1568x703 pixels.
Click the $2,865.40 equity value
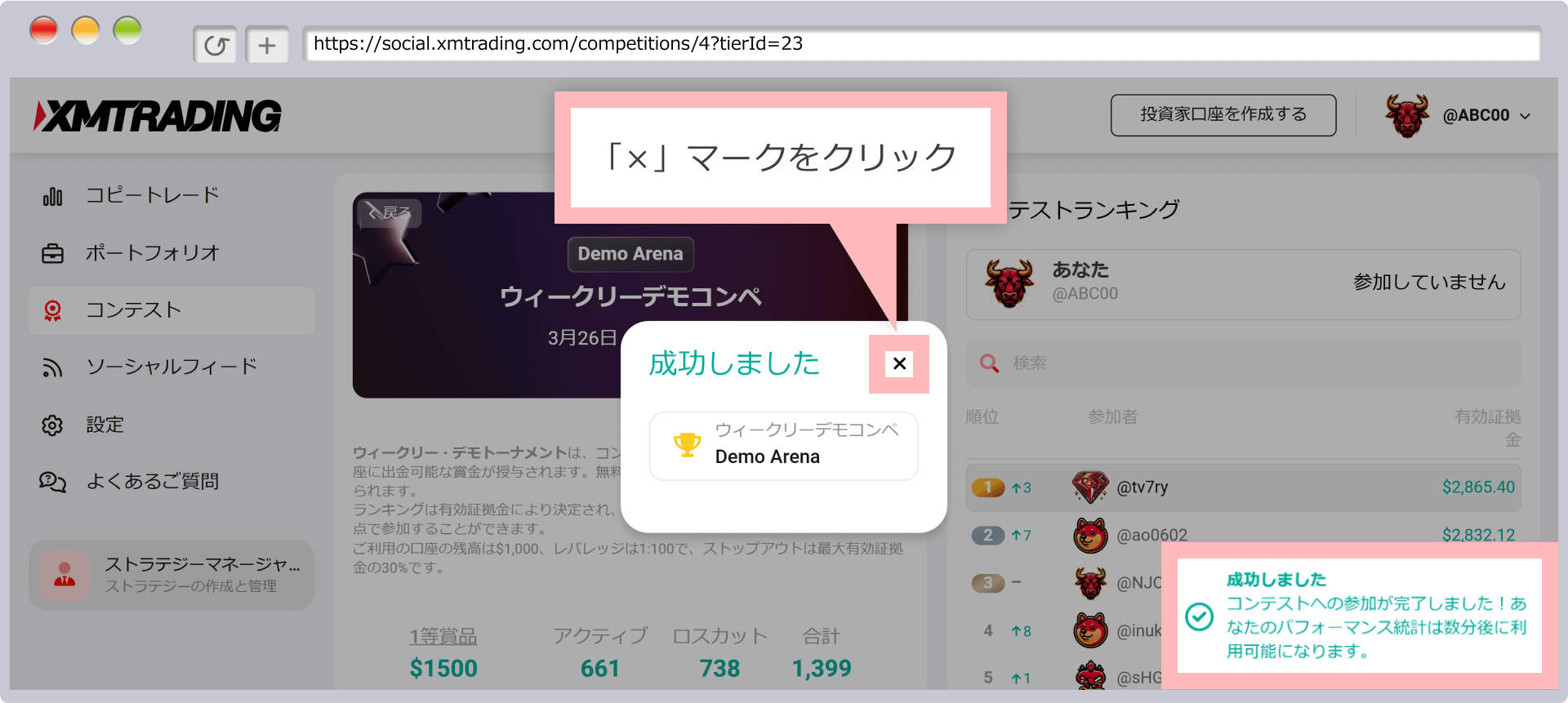1478,487
